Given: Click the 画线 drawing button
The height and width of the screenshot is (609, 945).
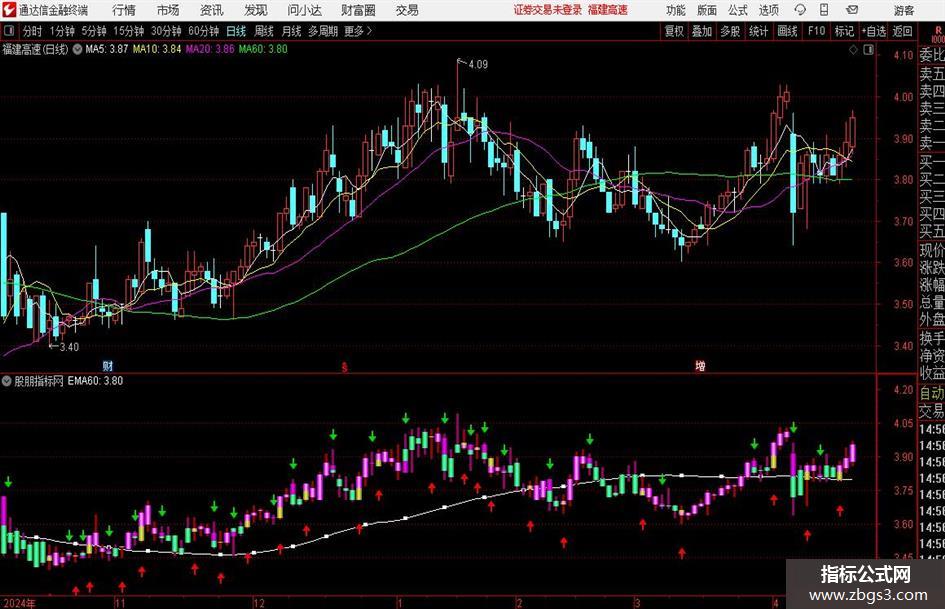Looking at the screenshot, I should [x=787, y=31].
